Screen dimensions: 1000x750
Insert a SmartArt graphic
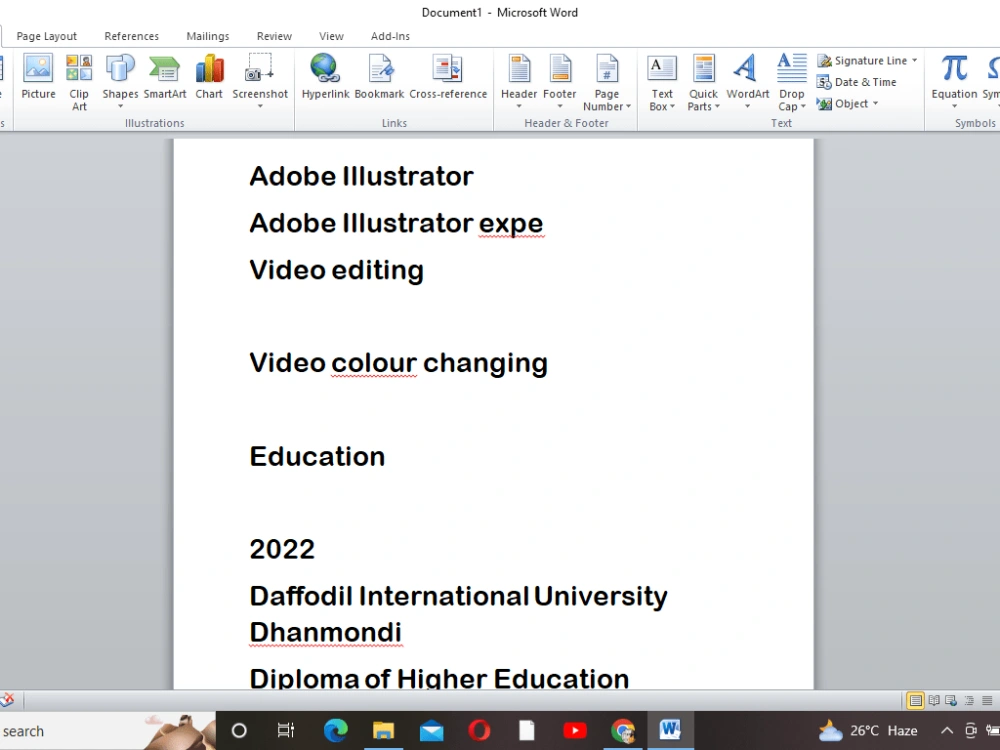(165, 77)
